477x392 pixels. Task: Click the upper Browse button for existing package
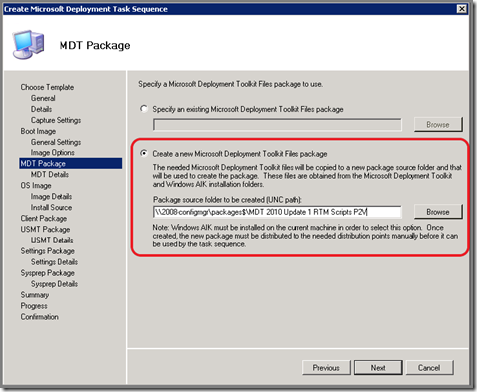tap(438, 125)
